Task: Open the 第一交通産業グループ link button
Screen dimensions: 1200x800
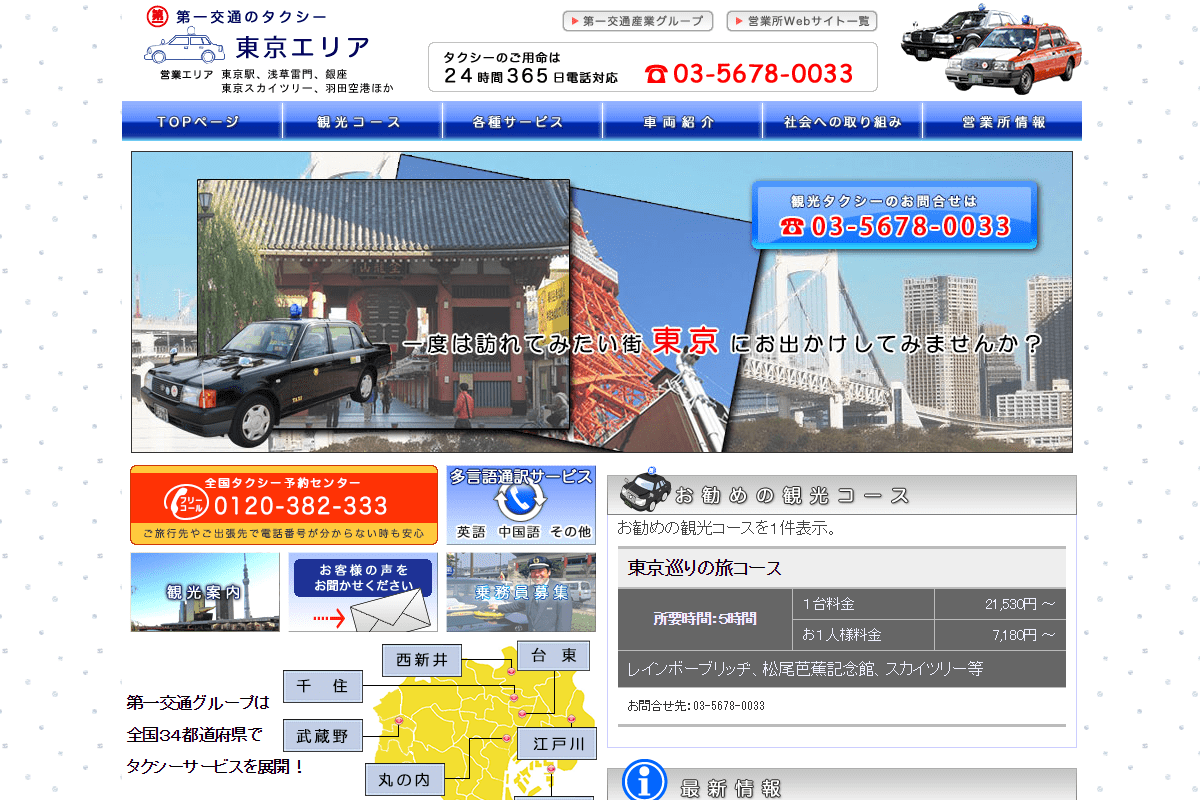Action: click(638, 21)
